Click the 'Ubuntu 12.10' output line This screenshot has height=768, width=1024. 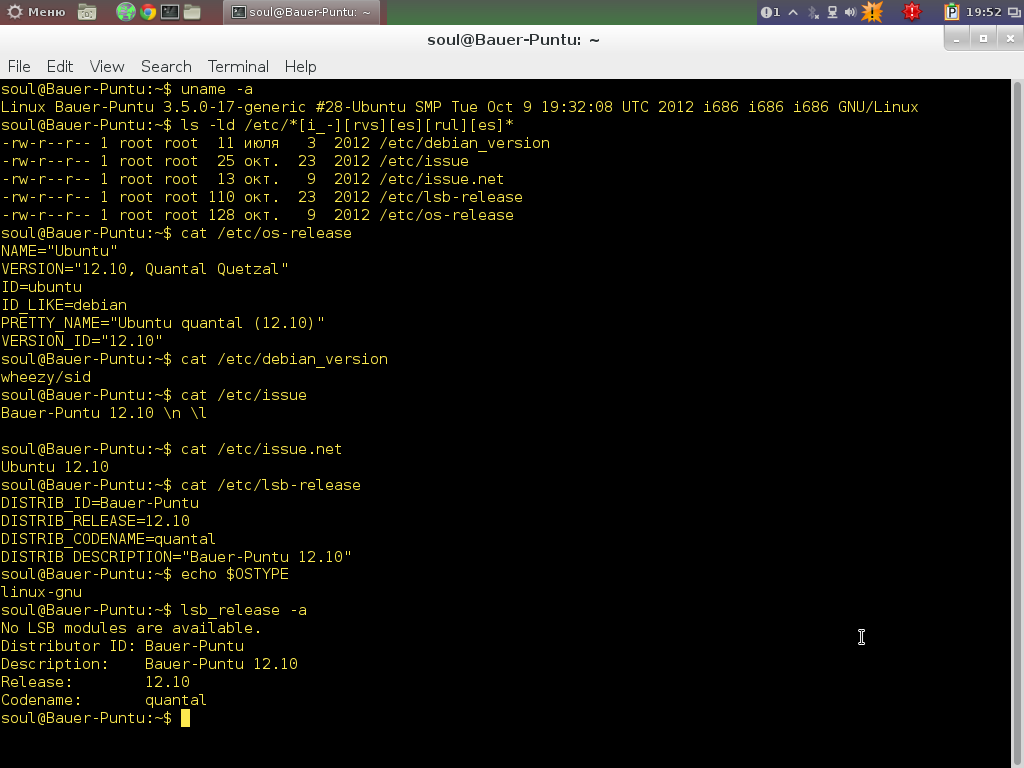point(55,467)
